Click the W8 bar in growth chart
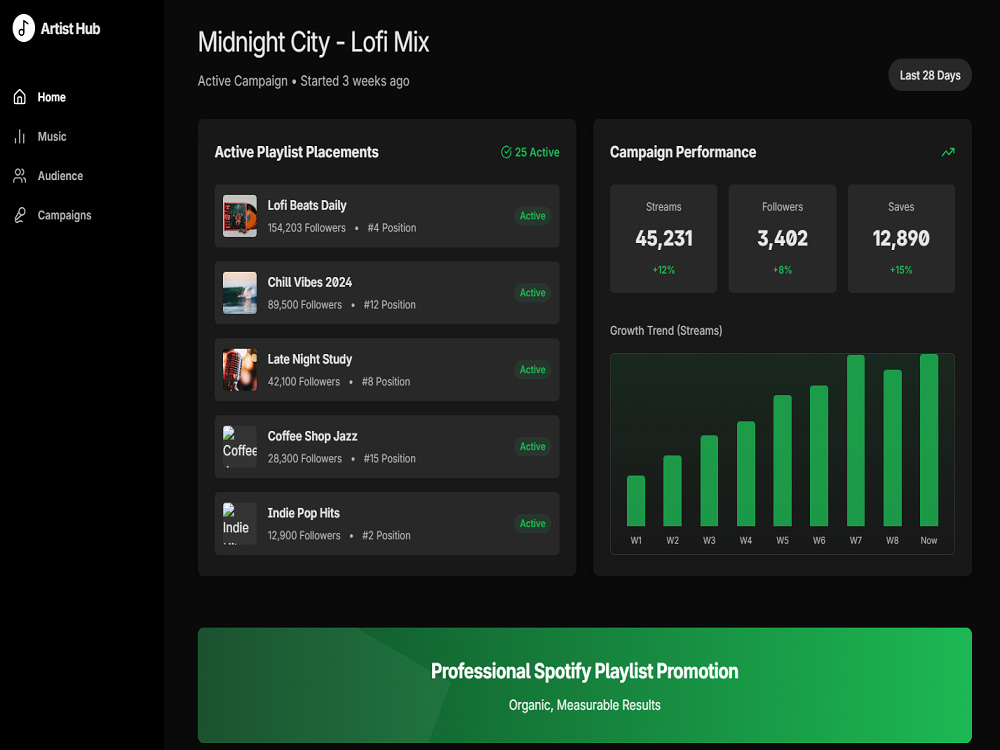Screen dimensions: 1000x750 point(892,448)
